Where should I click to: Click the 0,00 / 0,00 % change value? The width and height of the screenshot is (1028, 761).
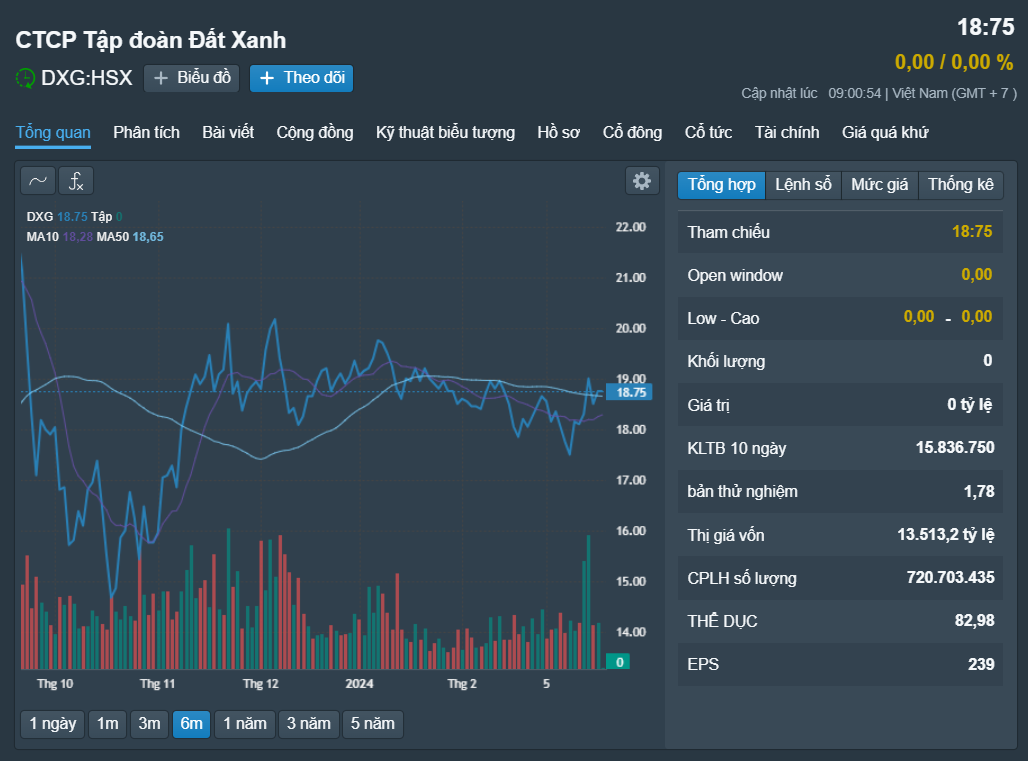click(x=954, y=62)
